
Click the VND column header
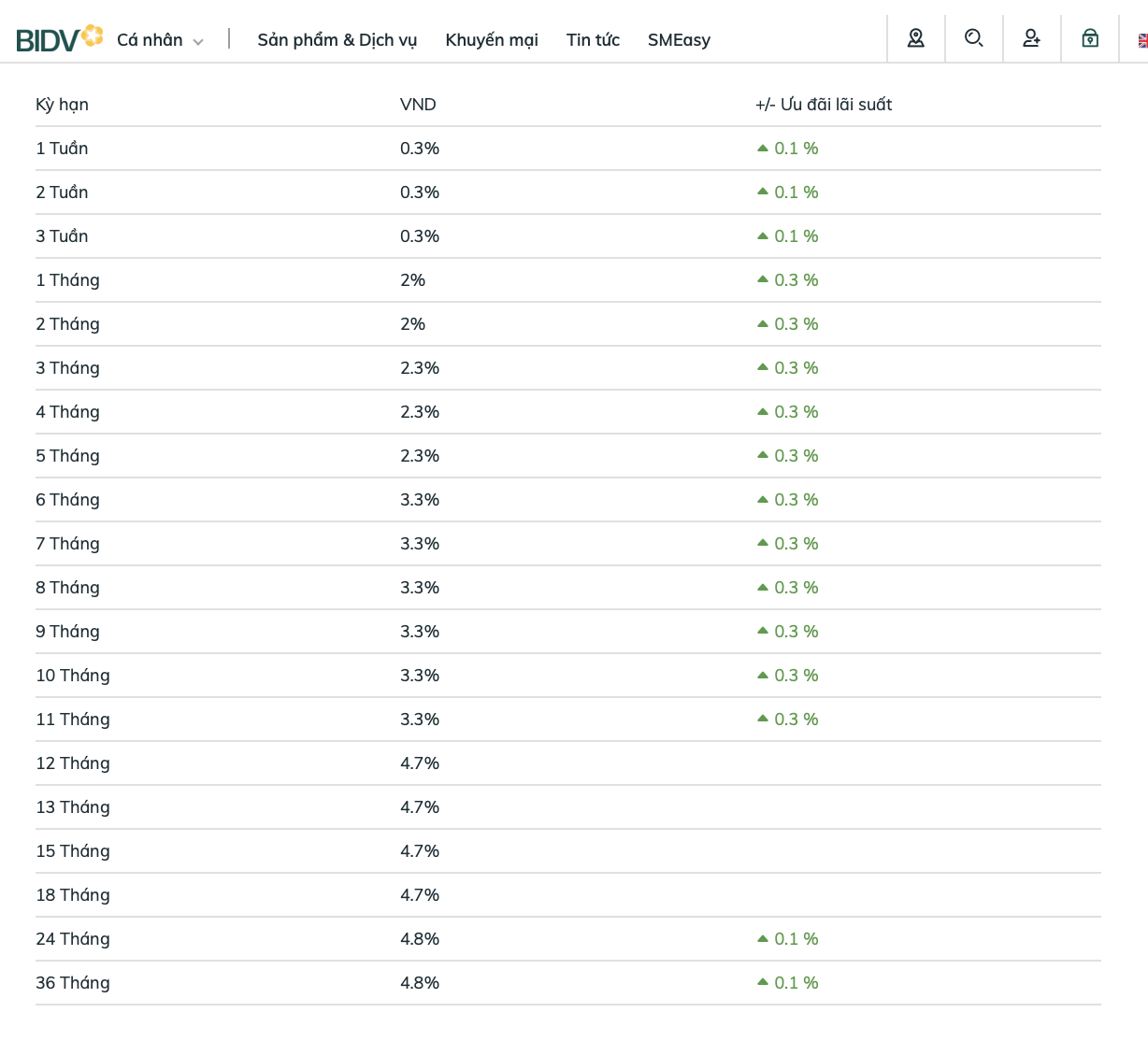(x=418, y=105)
